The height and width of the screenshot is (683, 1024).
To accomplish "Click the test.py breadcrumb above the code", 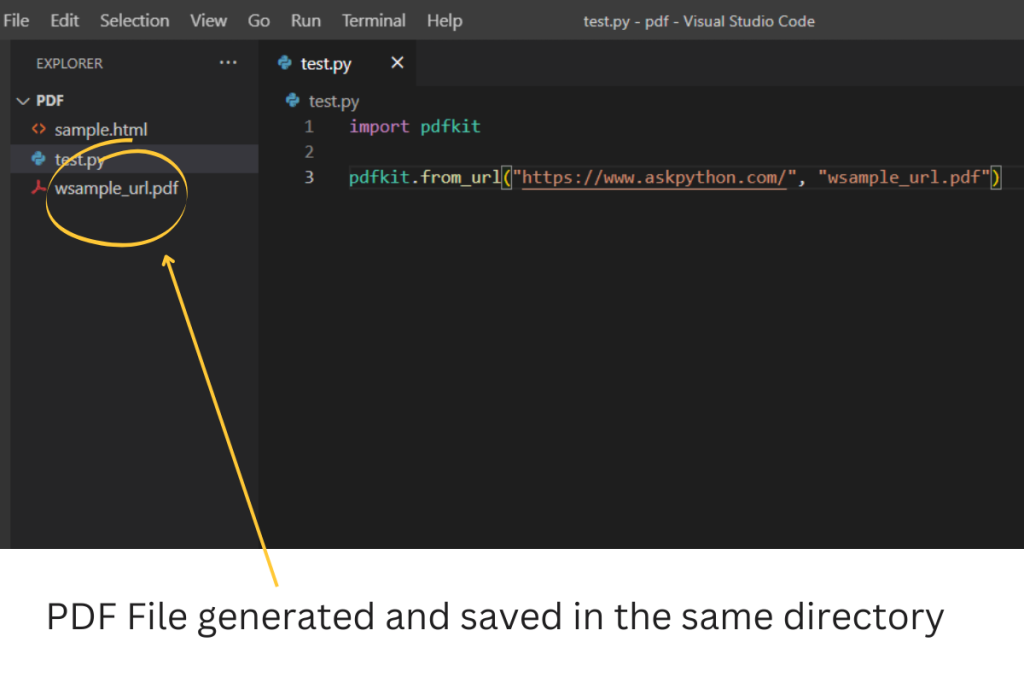I will tap(333, 101).
